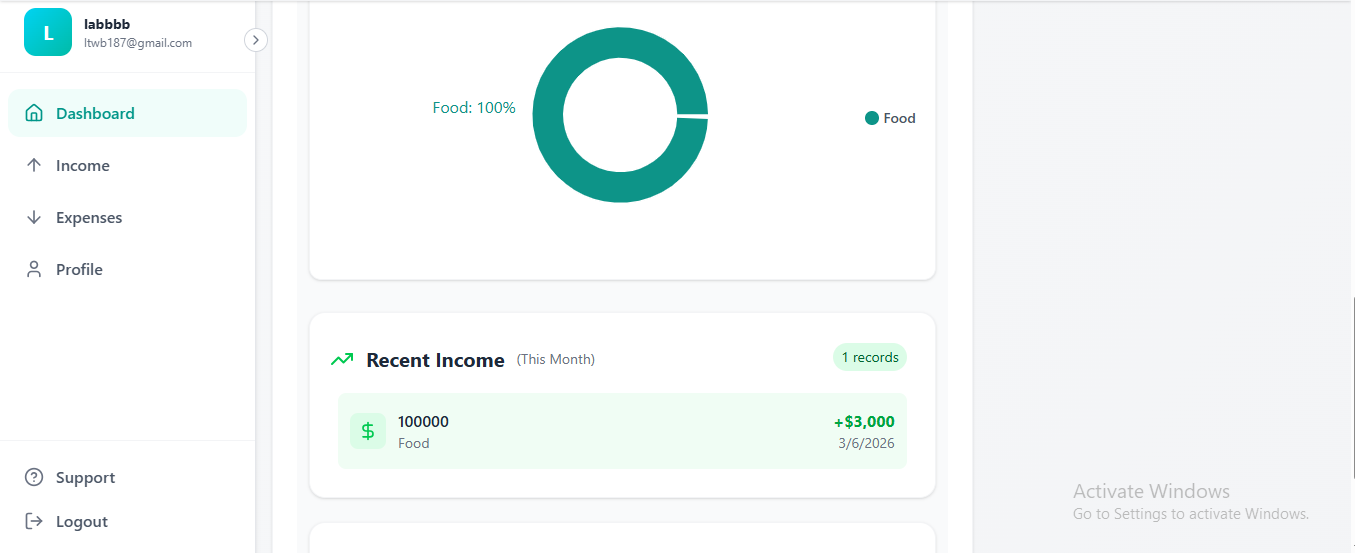Viewport: 1355px width, 553px height.
Task: Click the Support question-mark icon
Action: tap(34, 477)
